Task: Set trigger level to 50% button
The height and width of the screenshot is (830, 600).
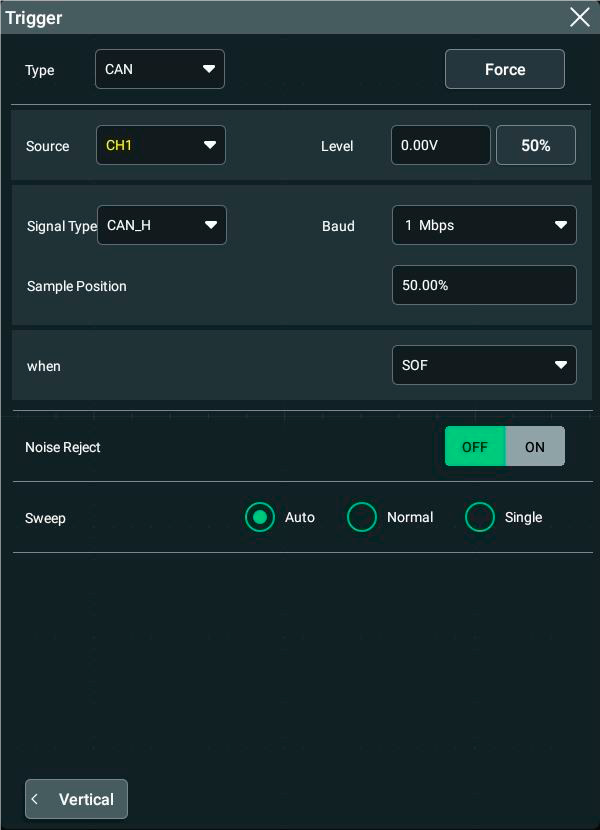Action: coord(535,145)
